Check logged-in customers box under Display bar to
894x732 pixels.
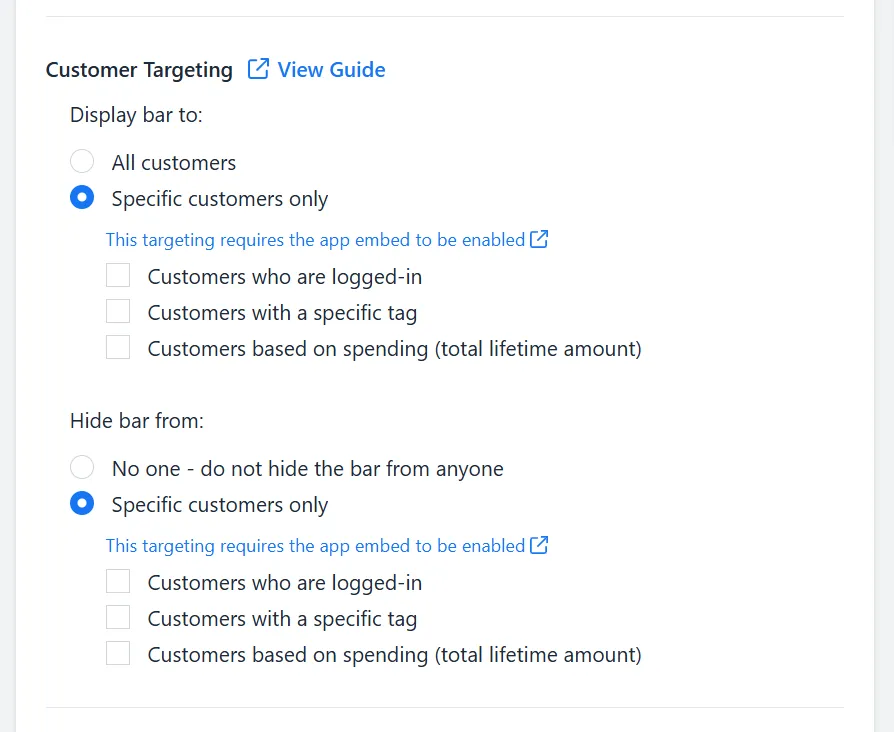click(118, 275)
